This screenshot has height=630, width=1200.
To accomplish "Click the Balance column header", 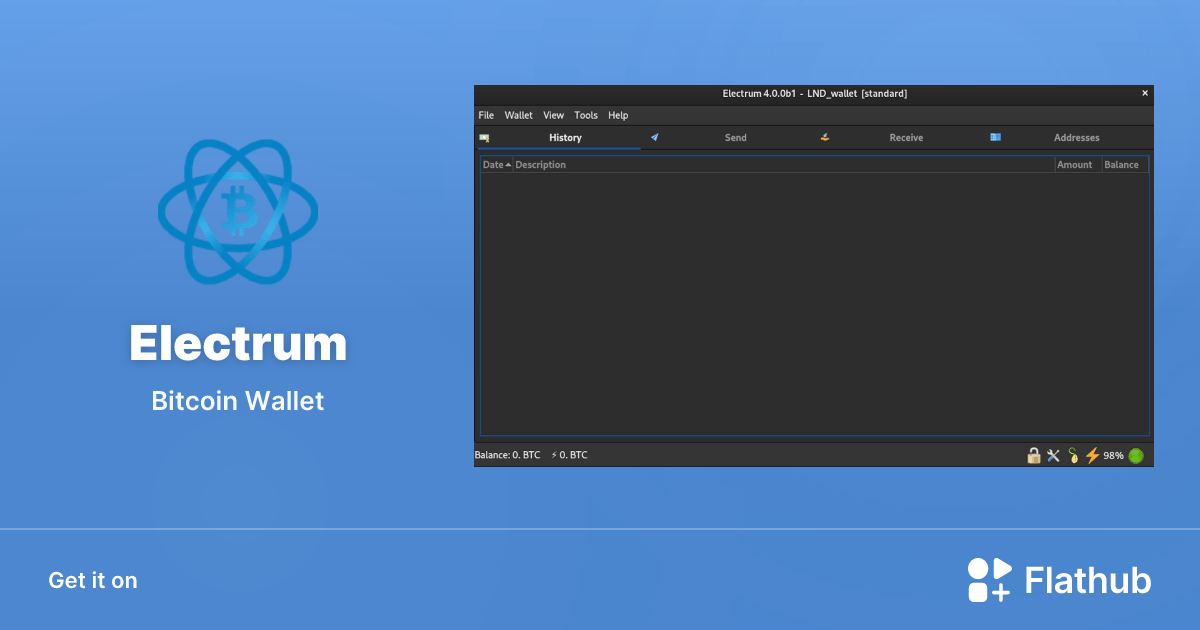I will [x=1125, y=165].
